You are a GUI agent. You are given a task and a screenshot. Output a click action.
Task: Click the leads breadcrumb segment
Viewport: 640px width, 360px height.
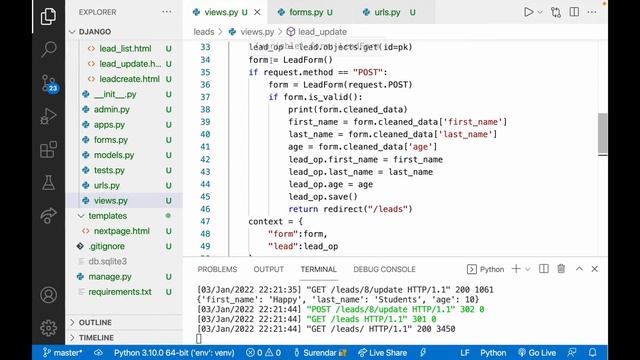[204, 32]
